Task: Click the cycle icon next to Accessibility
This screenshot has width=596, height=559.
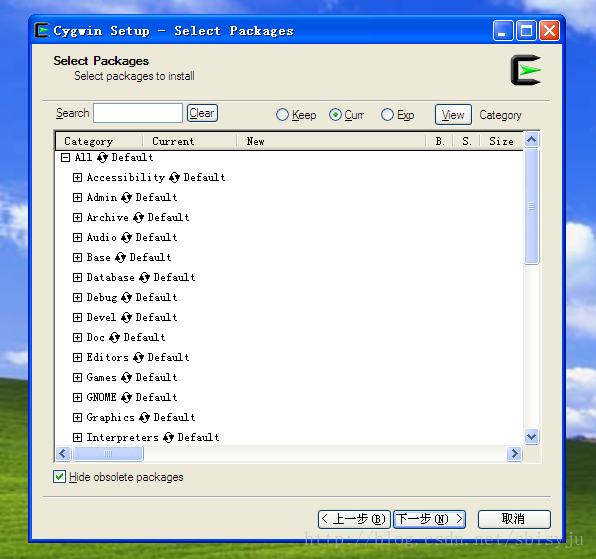Action: click(174, 177)
